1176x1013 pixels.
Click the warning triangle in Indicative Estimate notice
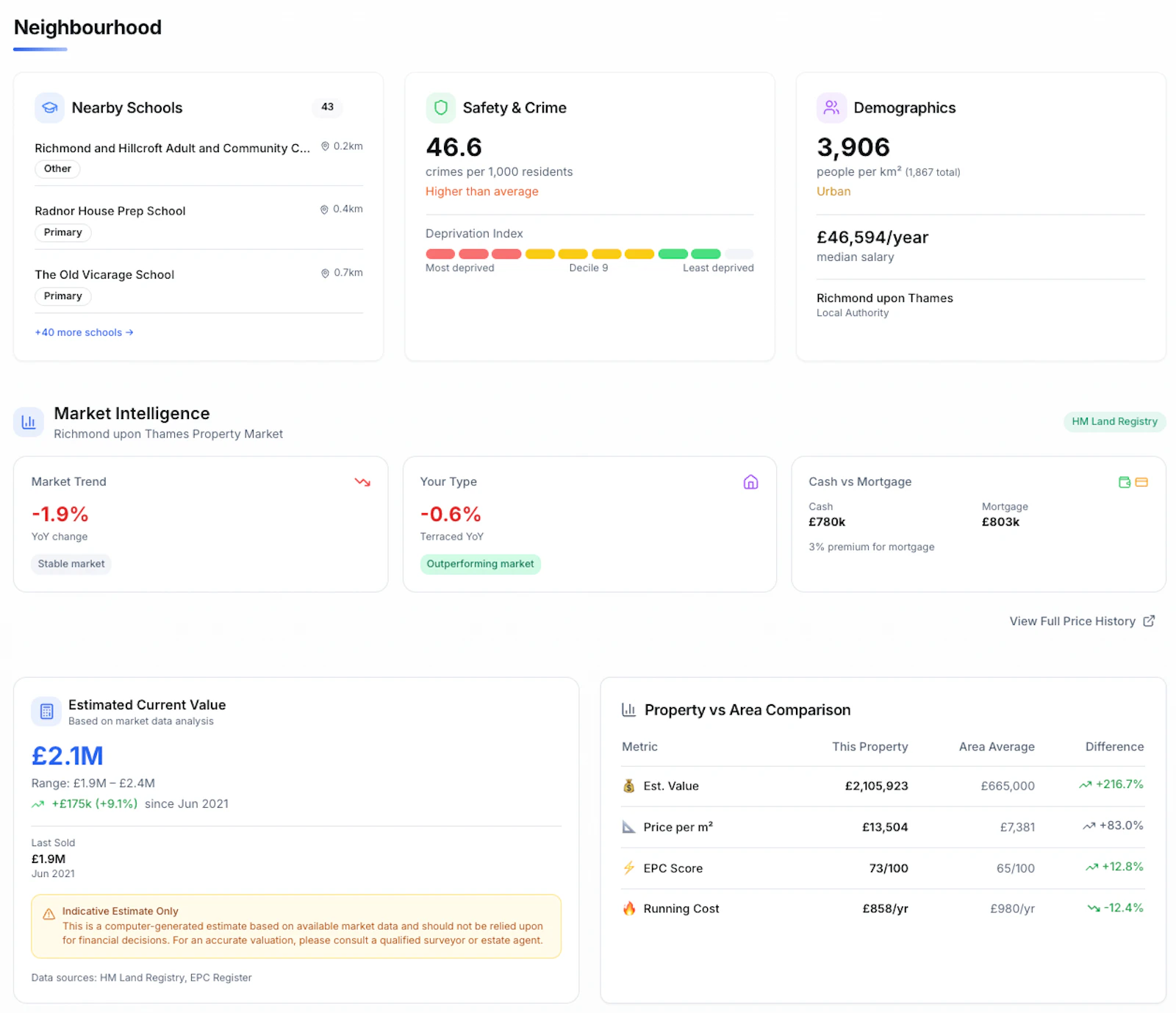point(49,914)
